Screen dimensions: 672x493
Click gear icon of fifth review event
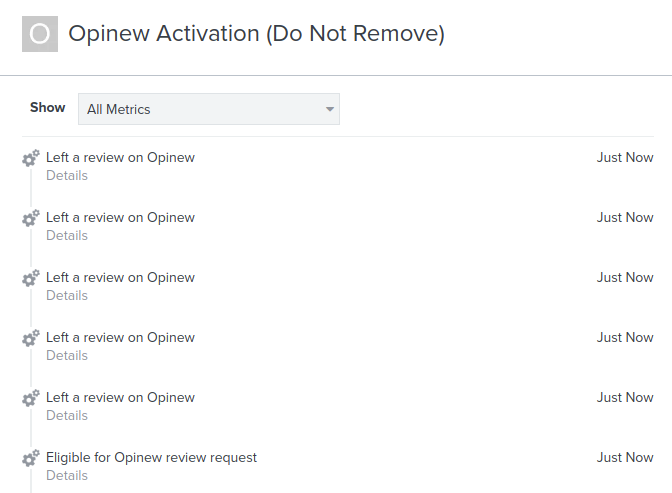pos(31,398)
